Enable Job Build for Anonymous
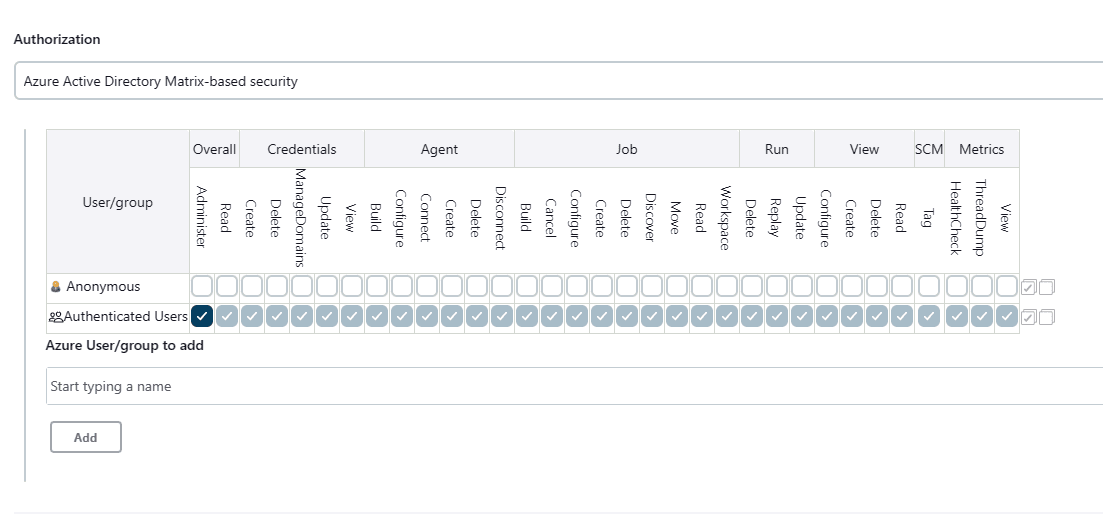This screenshot has width=1103, height=530. pyautogui.click(x=526, y=286)
